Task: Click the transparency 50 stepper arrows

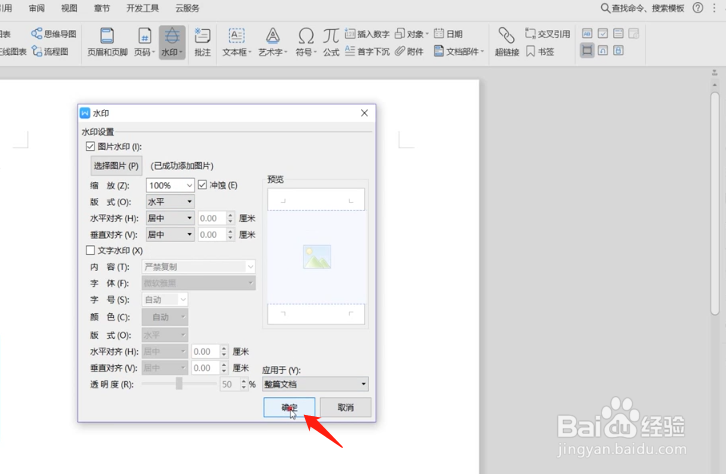Action: tap(244, 384)
